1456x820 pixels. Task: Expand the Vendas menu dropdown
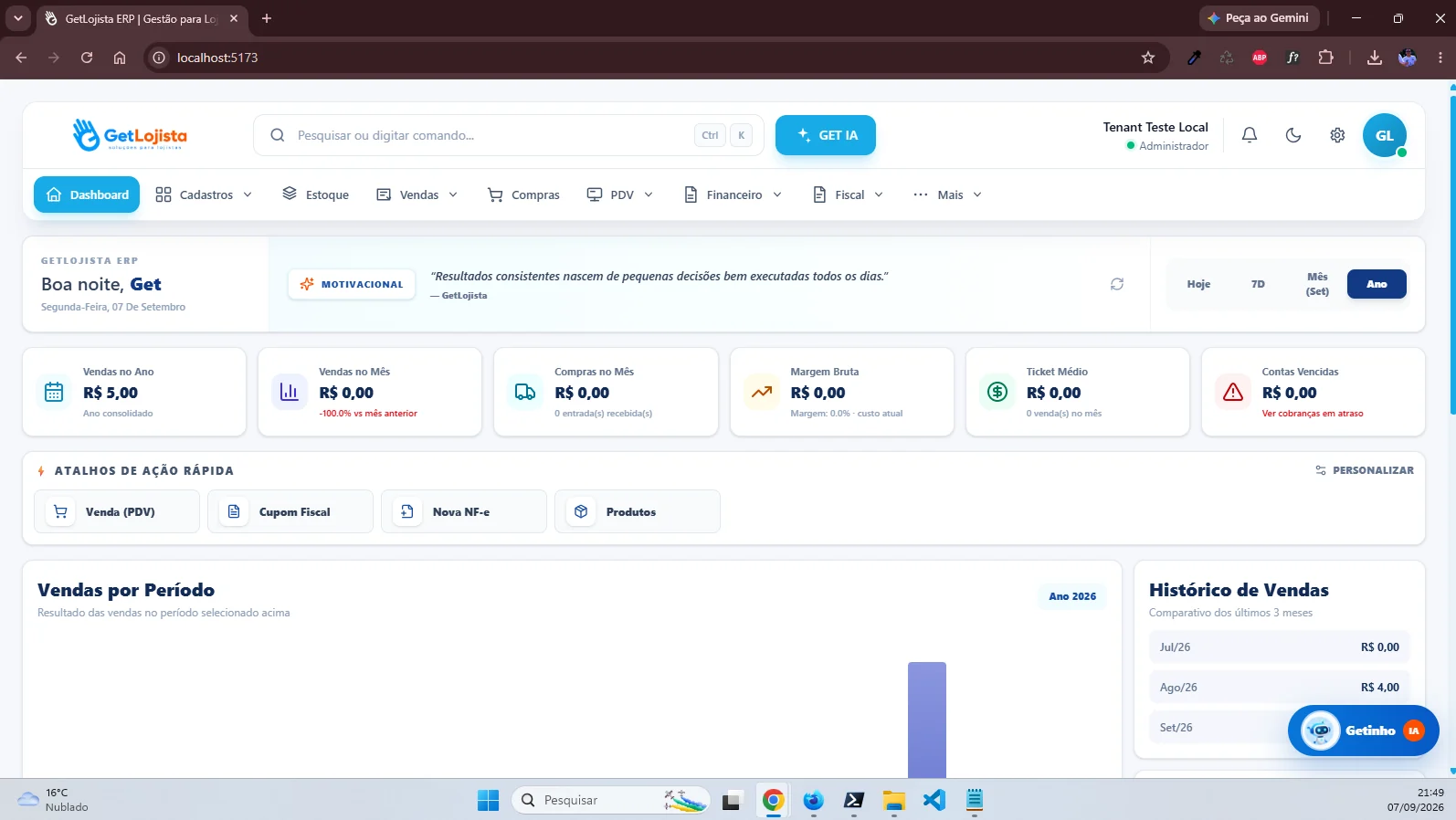pyautogui.click(x=417, y=194)
